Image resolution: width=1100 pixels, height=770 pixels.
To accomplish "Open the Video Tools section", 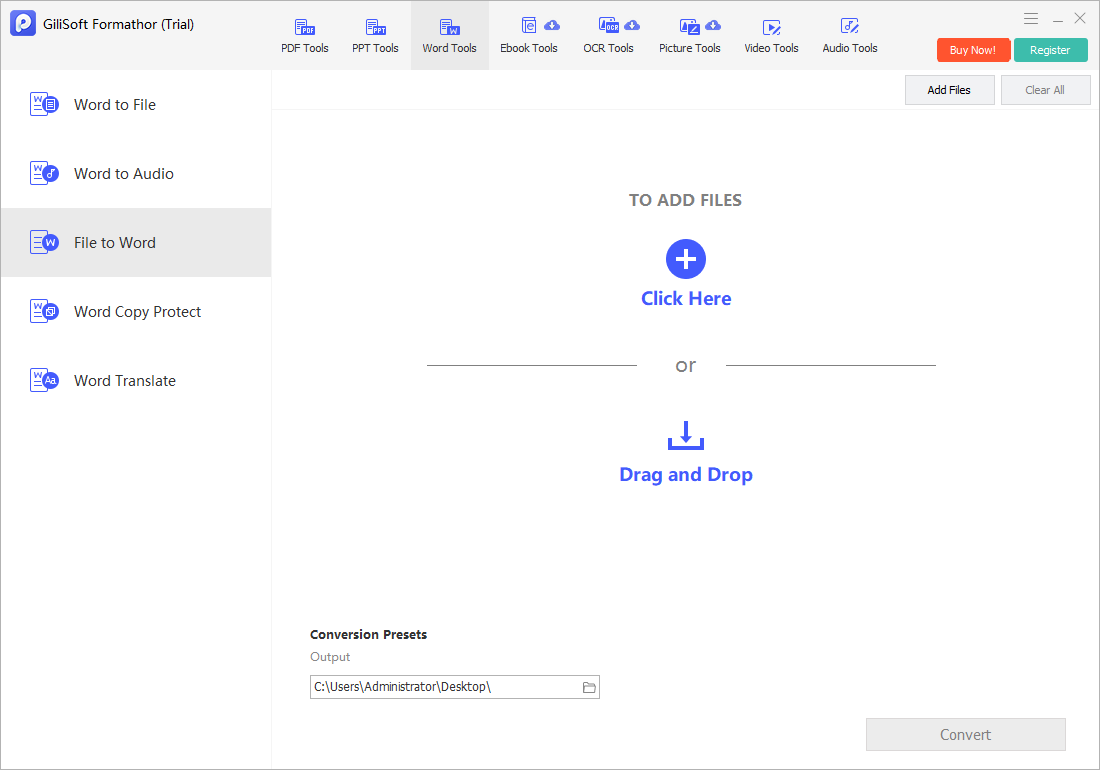I will [771, 36].
